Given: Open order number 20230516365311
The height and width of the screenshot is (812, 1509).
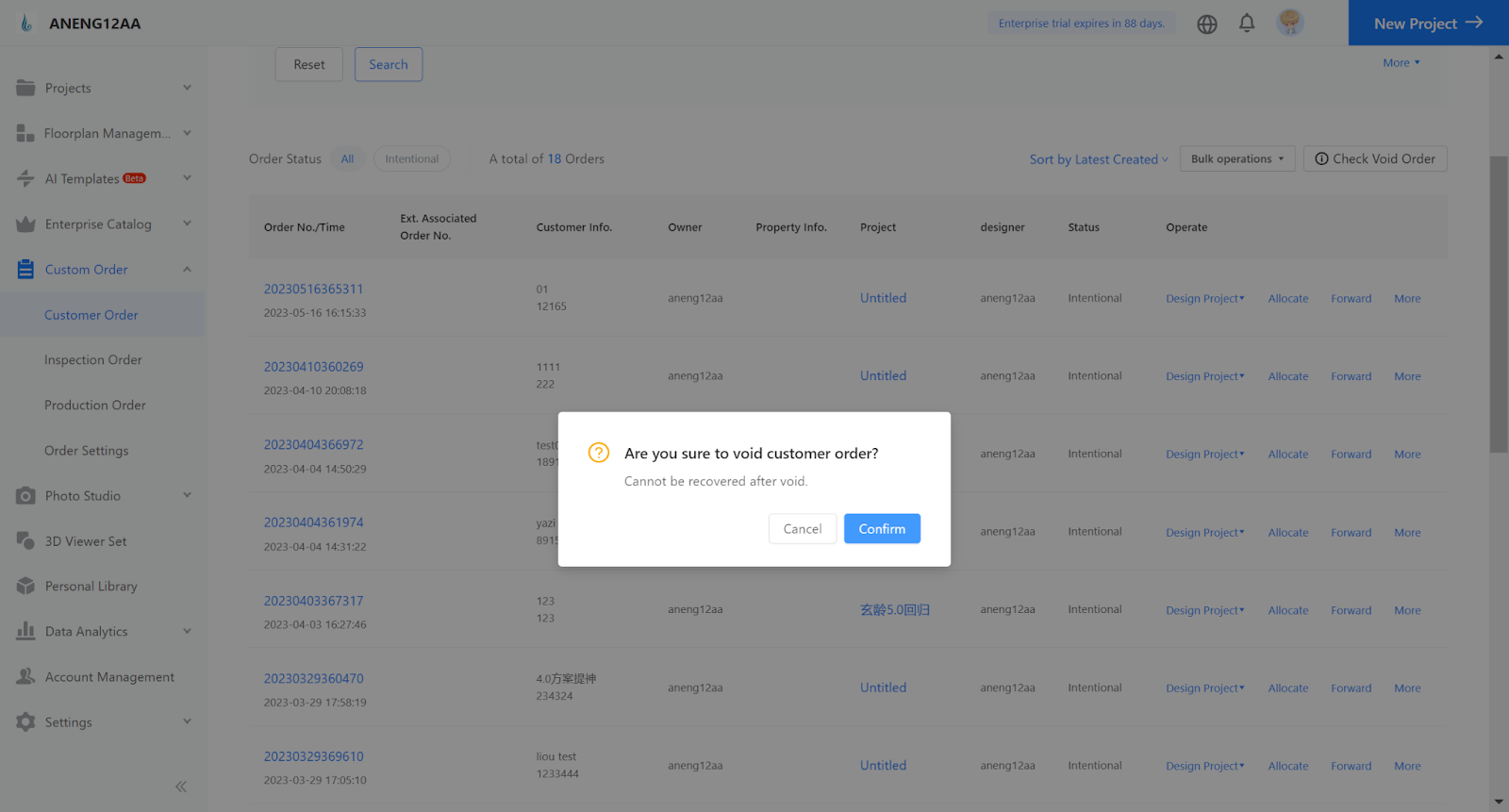Looking at the screenshot, I should click(314, 290).
